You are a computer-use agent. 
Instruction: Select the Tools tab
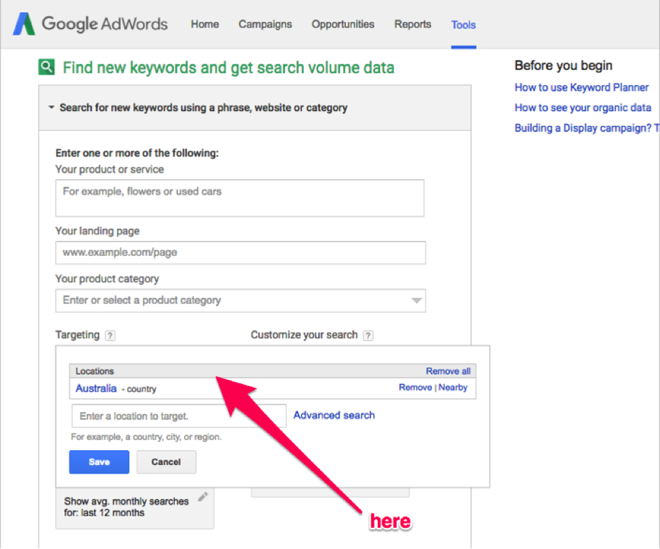pyautogui.click(x=463, y=25)
